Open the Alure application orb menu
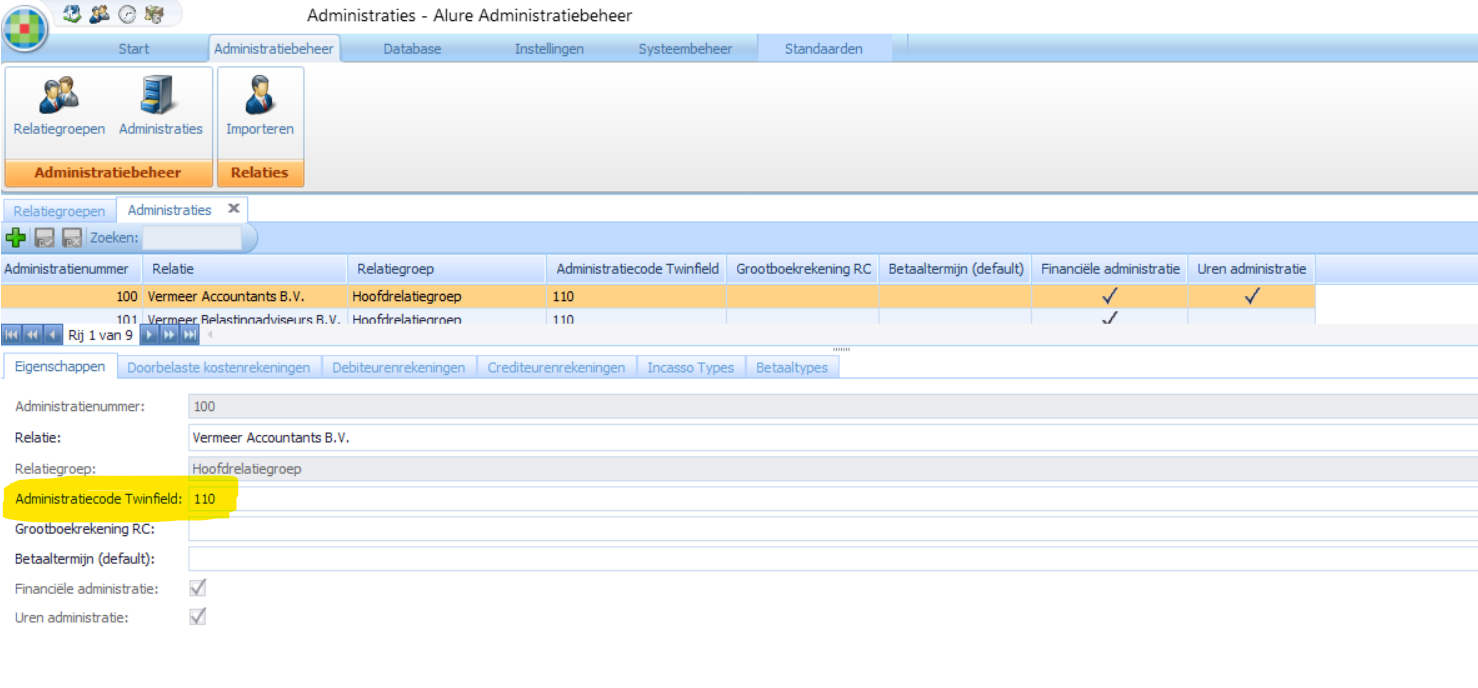 (x=25, y=28)
